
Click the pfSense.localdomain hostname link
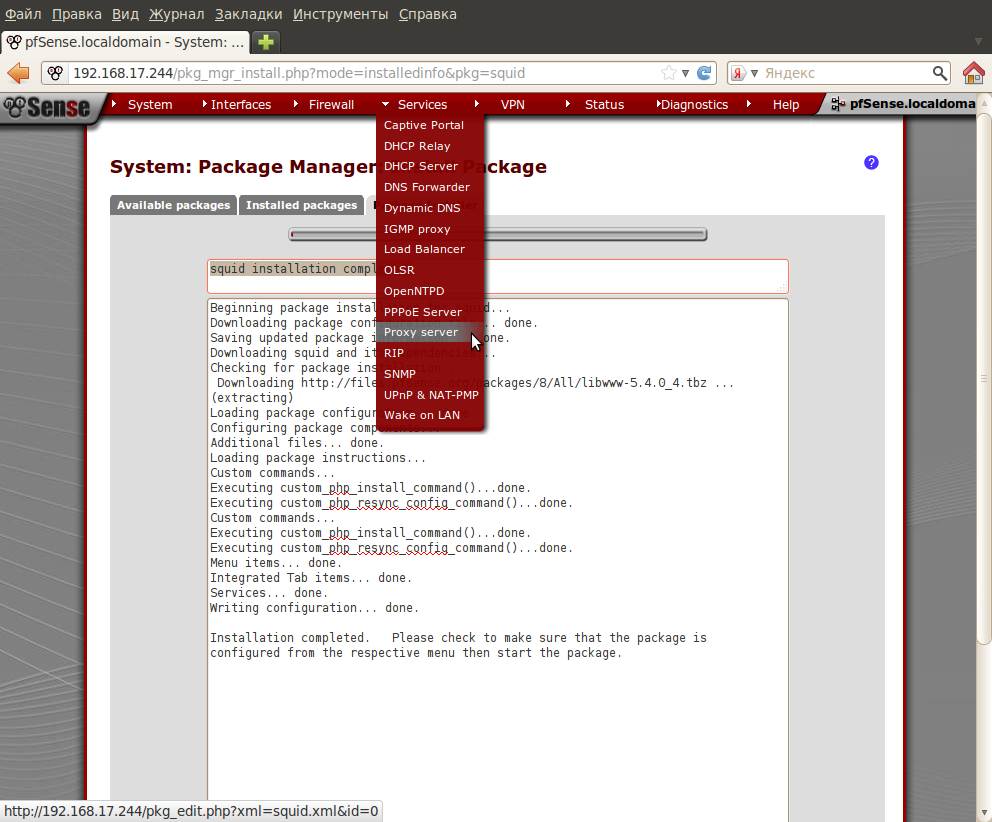pyautogui.click(x=912, y=104)
